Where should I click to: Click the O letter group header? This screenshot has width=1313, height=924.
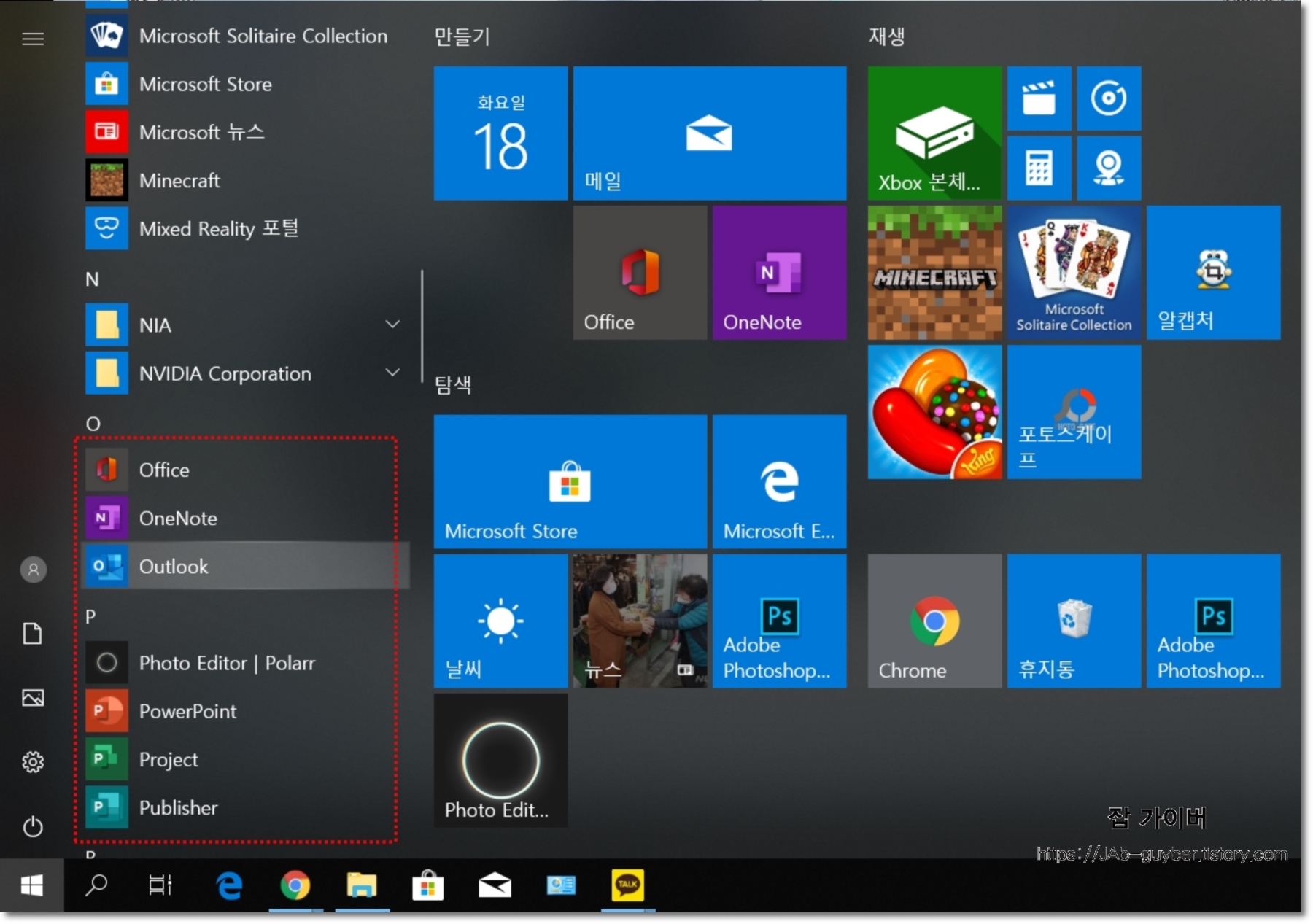(x=93, y=424)
